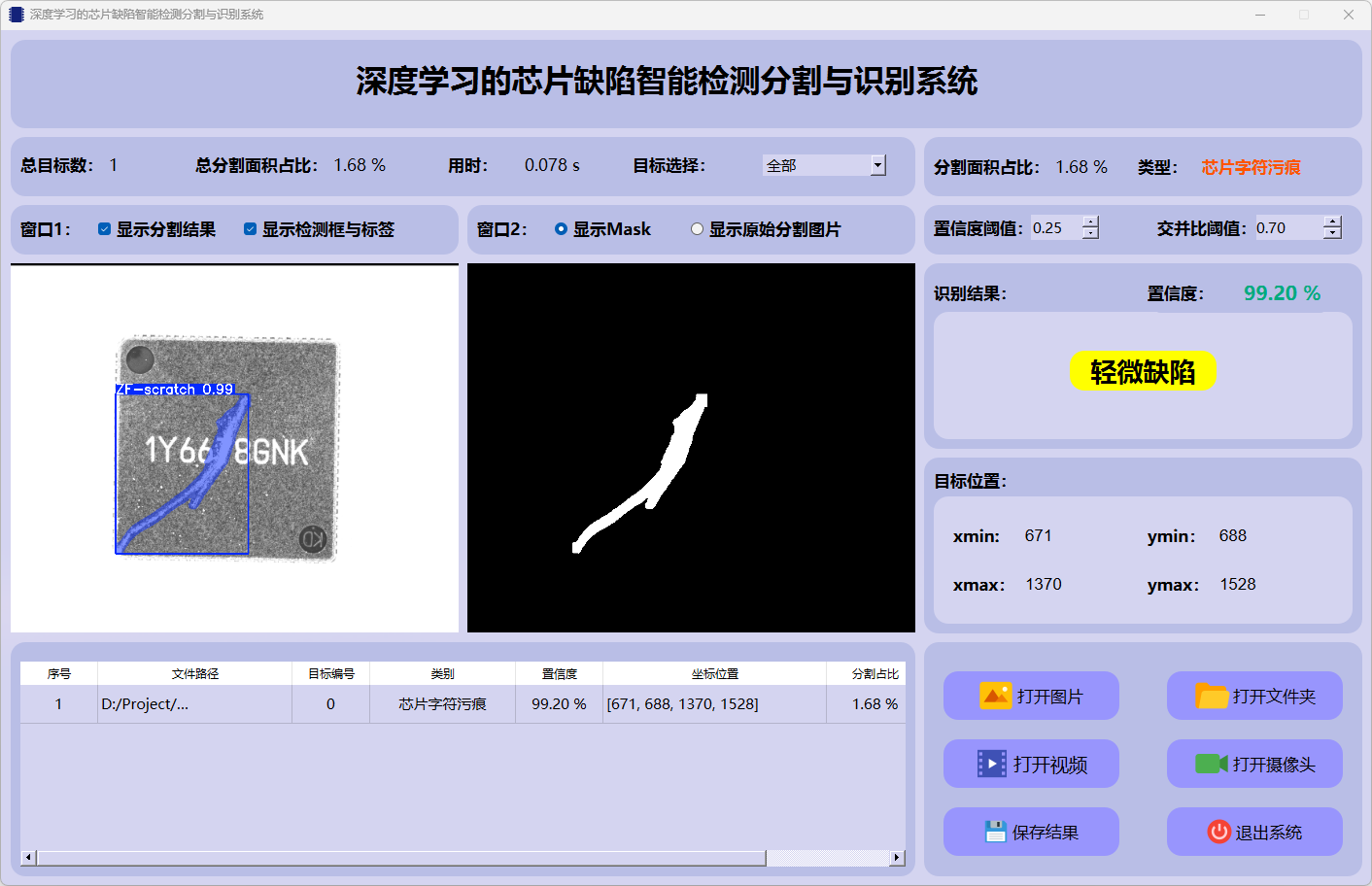Click the 类别 column header in results table
This screenshot has height=886, width=1372.
pos(442,673)
